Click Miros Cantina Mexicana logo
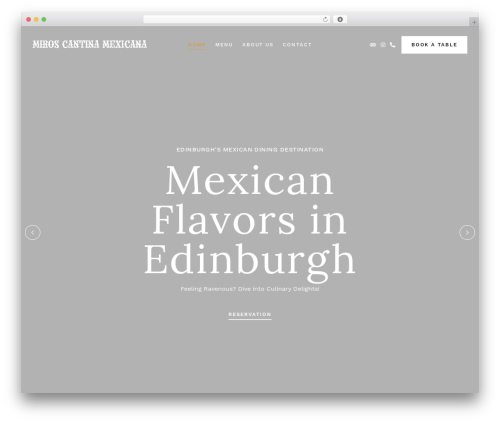 click(x=90, y=44)
